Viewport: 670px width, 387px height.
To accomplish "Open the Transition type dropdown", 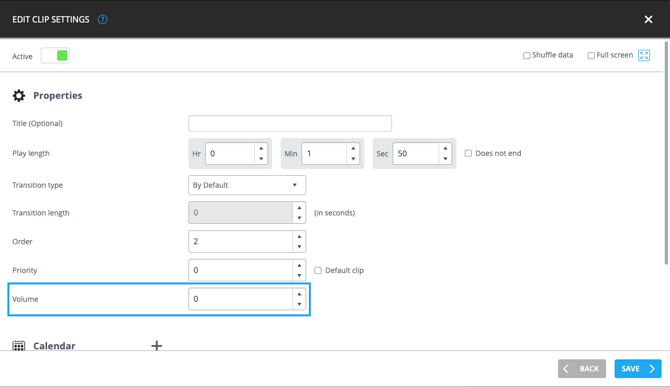I will coord(247,185).
